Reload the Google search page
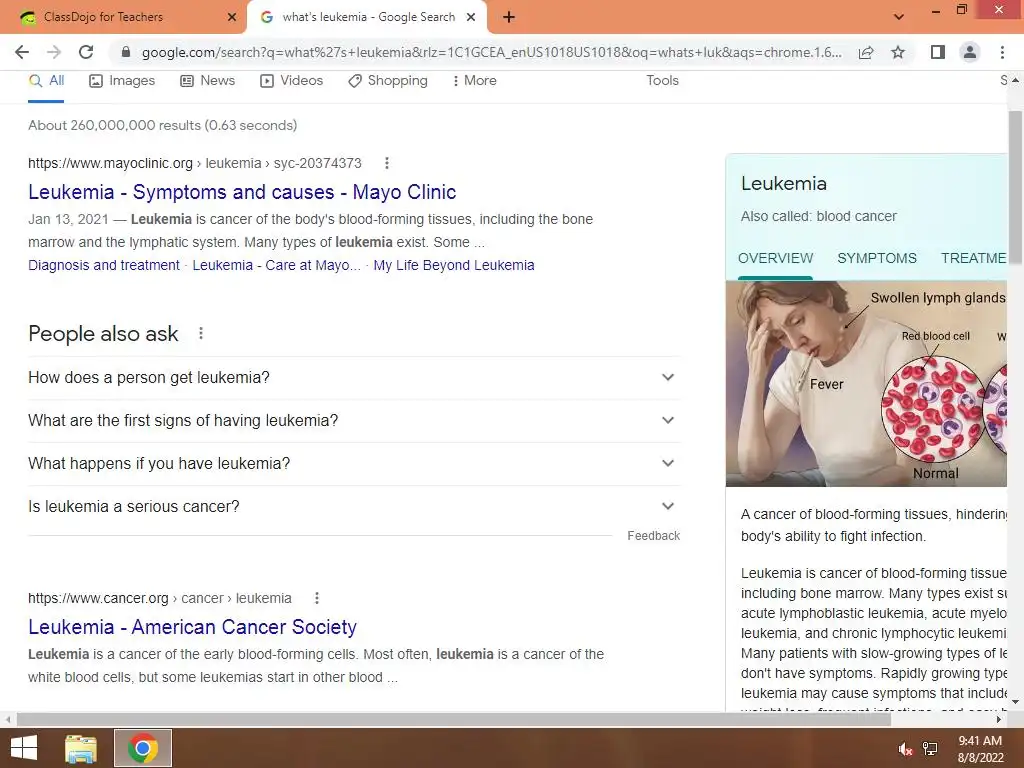1024x768 pixels. [86, 52]
